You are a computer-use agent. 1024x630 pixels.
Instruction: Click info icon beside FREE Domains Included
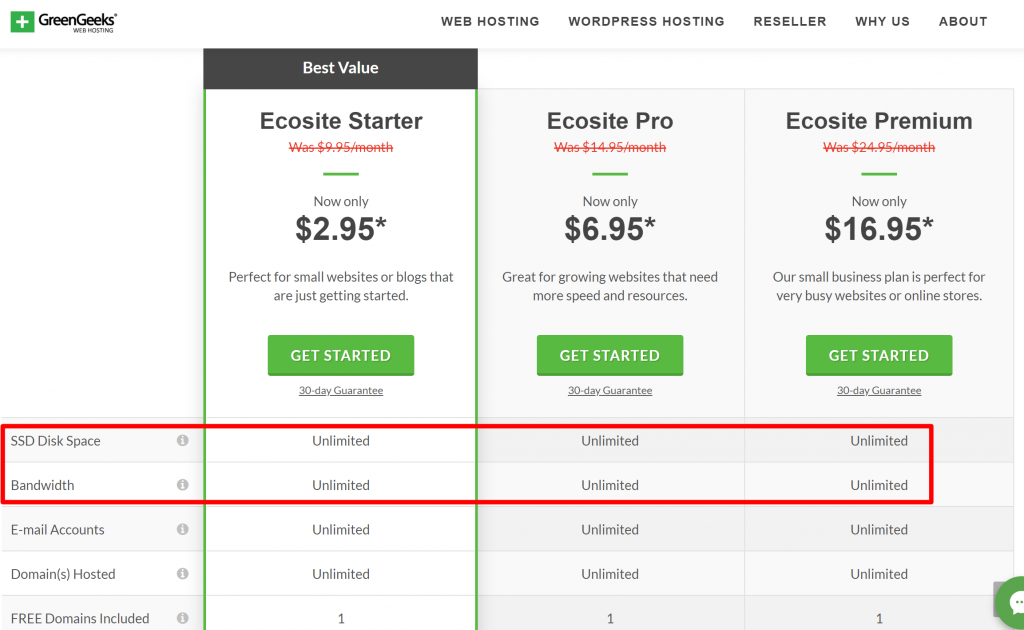click(182, 618)
